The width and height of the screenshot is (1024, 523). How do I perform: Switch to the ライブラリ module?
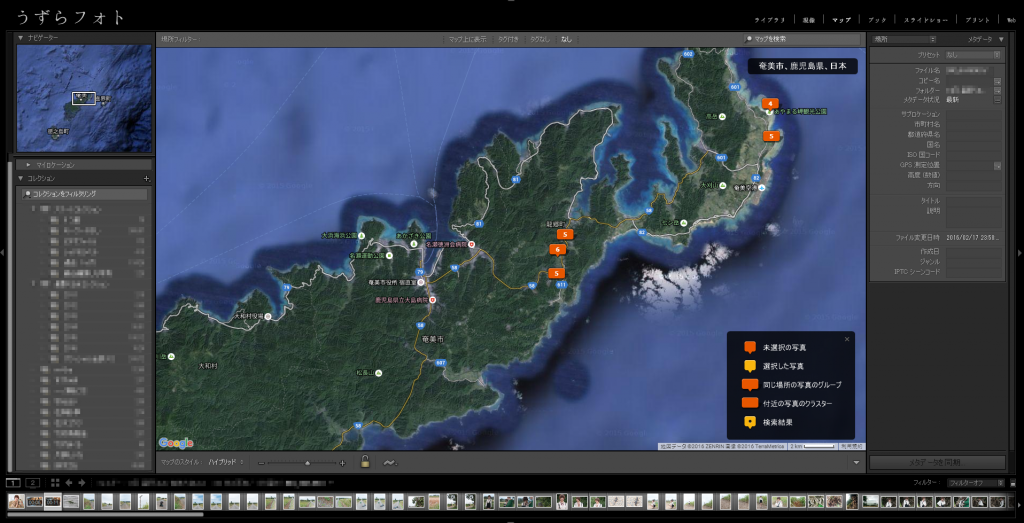769,19
